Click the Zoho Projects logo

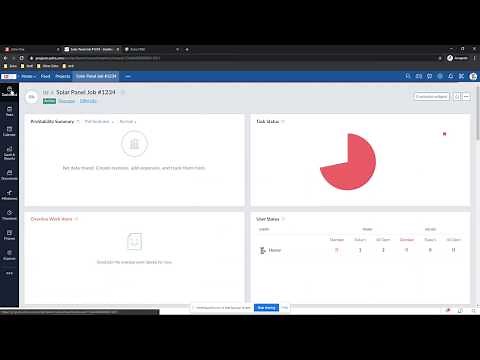9,76
